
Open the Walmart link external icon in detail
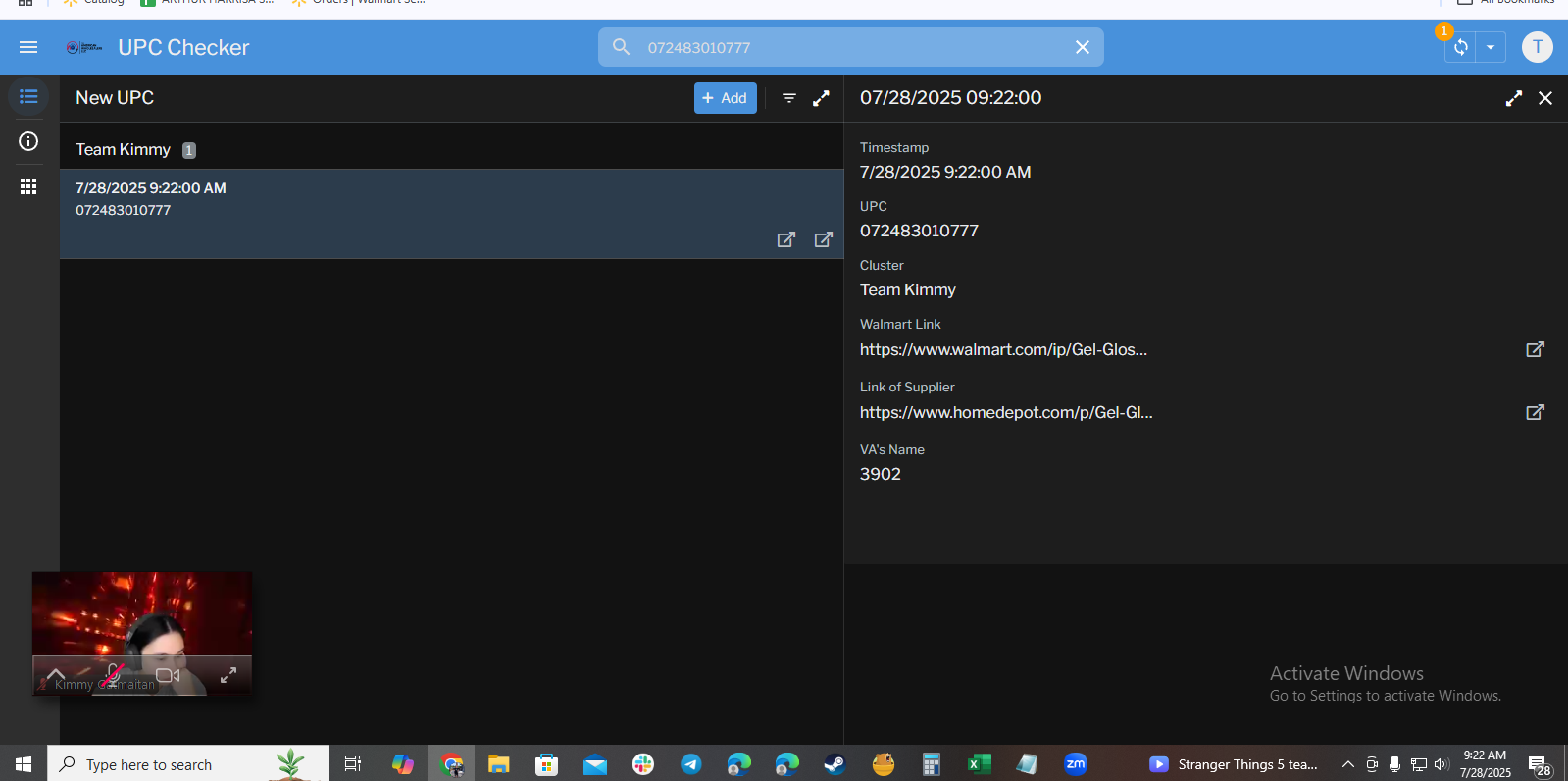point(1535,349)
